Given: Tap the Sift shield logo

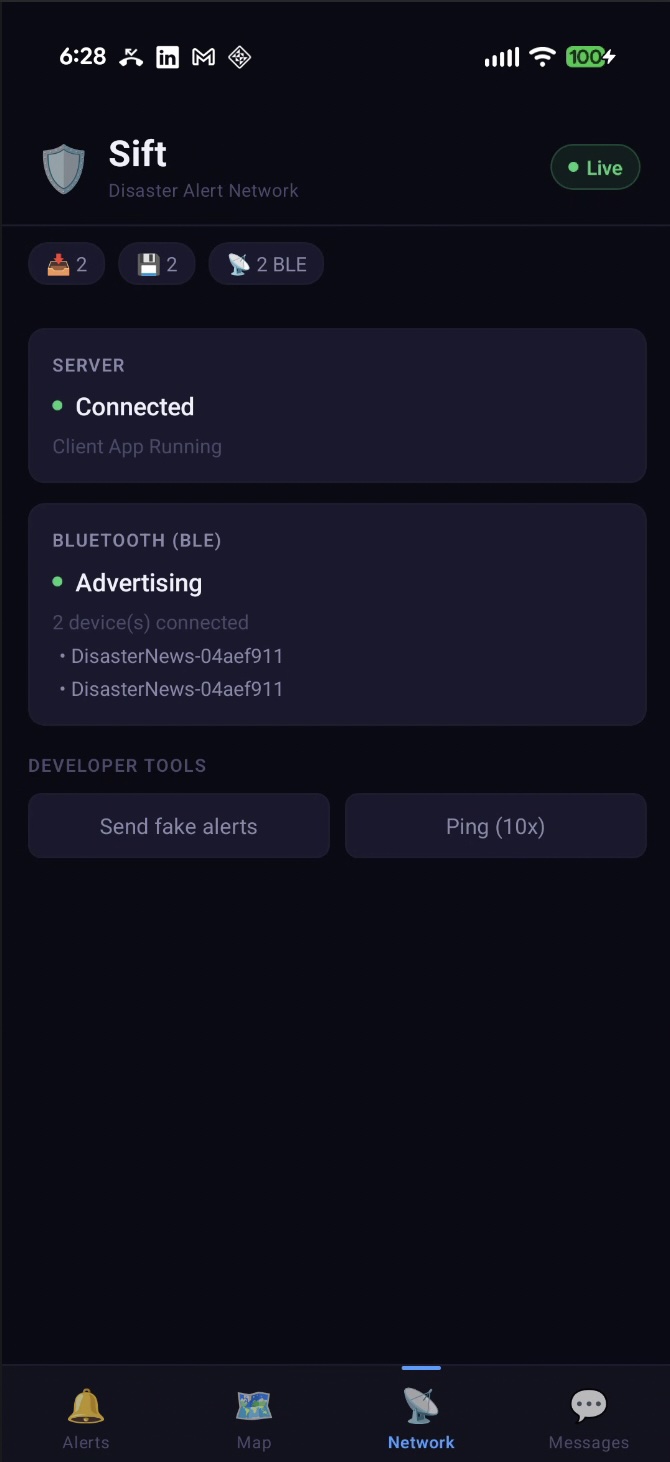Looking at the screenshot, I should 63,169.
